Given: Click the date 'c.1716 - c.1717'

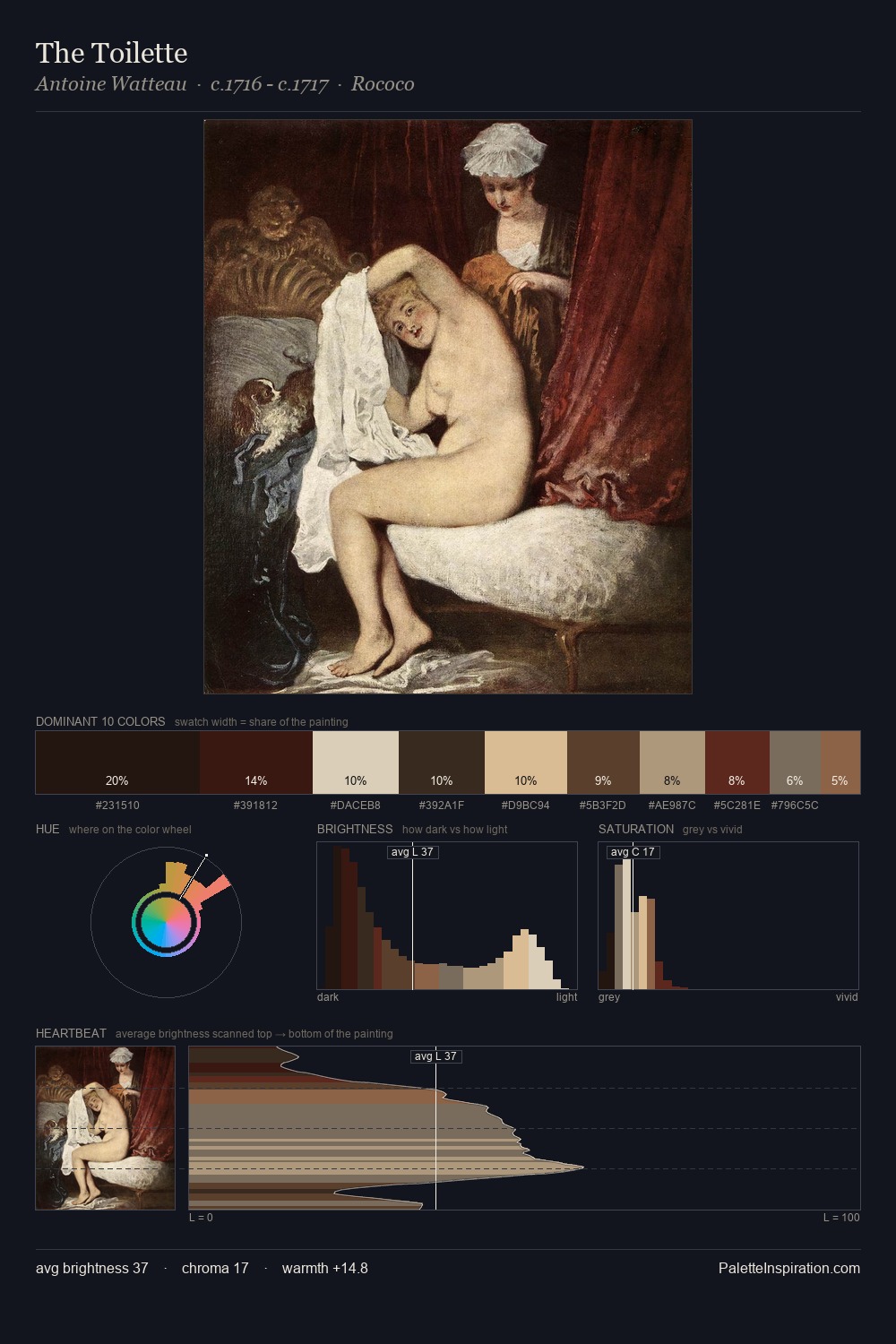Looking at the screenshot, I should click(270, 84).
